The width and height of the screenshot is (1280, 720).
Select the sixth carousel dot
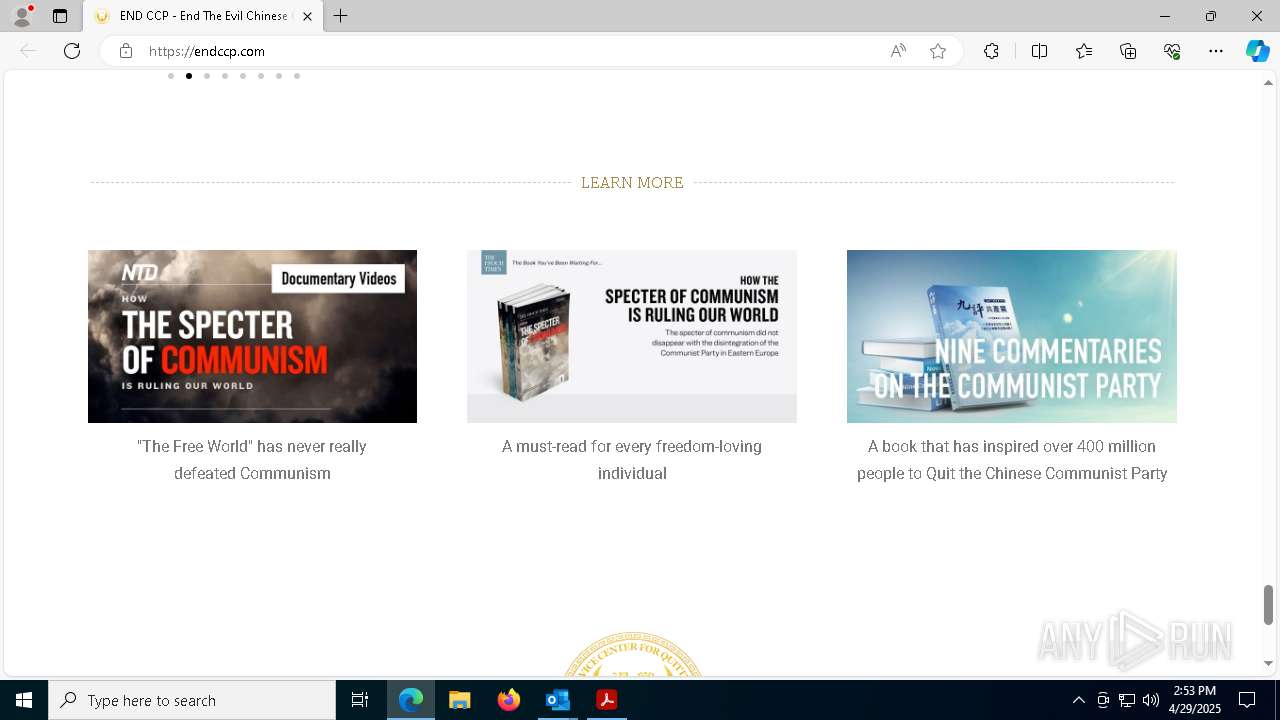261,76
